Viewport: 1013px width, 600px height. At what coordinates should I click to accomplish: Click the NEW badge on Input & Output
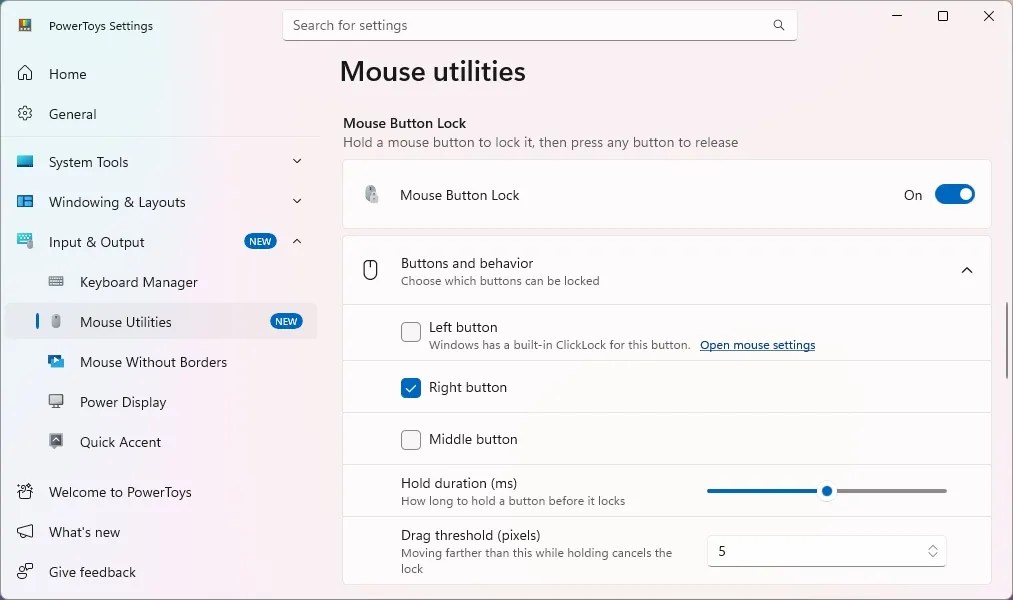pyautogui.click(x=260, y=242)
